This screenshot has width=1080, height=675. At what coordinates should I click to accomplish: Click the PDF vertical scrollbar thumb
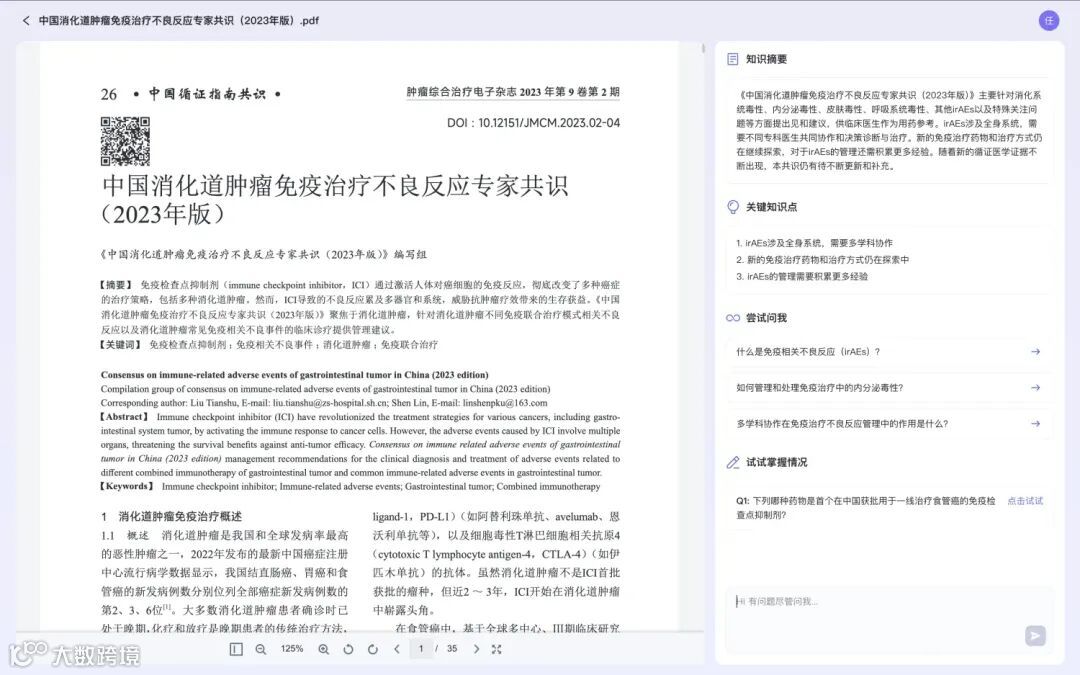tap(703, 48)
